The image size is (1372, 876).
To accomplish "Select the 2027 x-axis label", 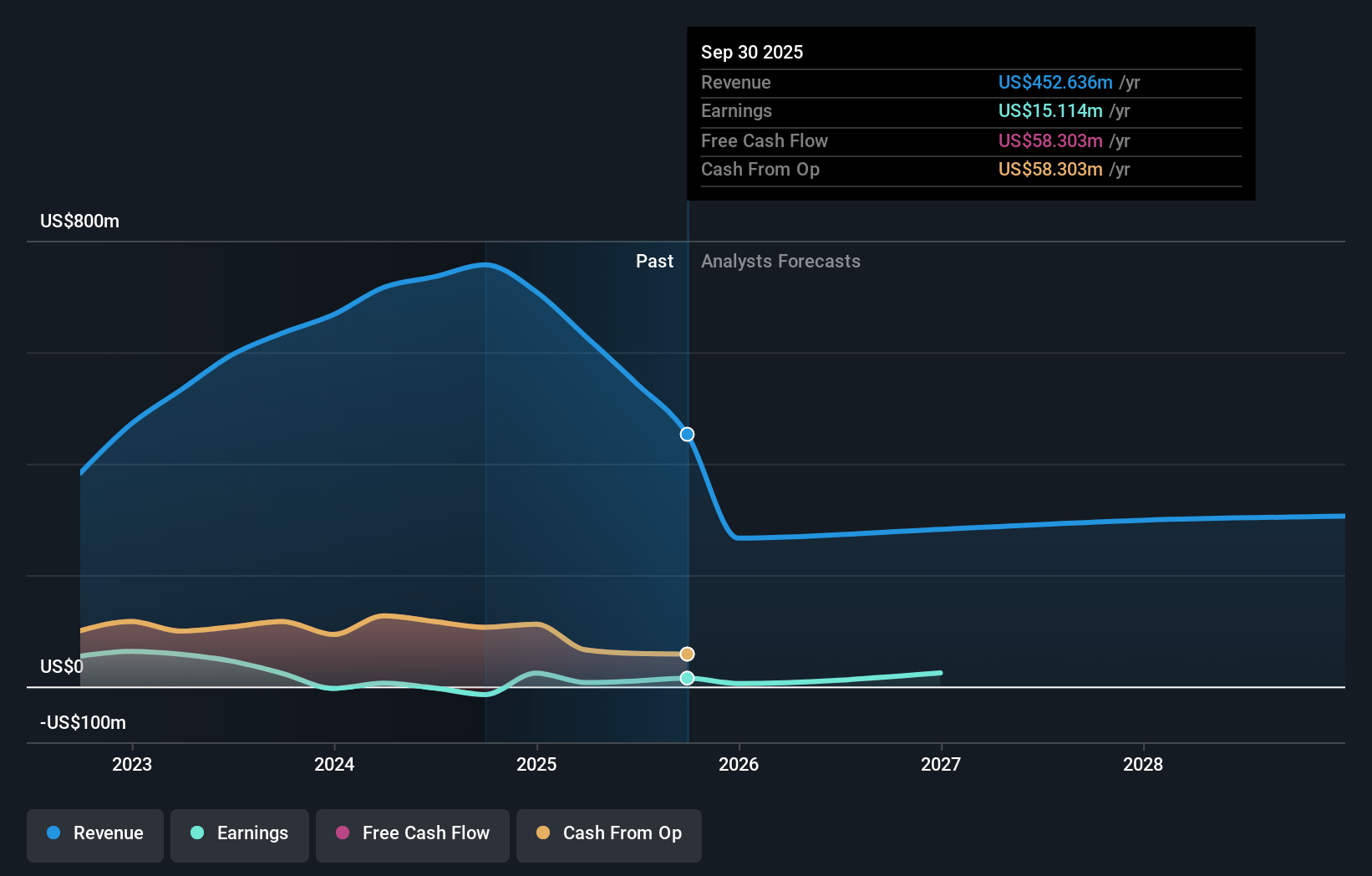I will click(x=941, y=764).
